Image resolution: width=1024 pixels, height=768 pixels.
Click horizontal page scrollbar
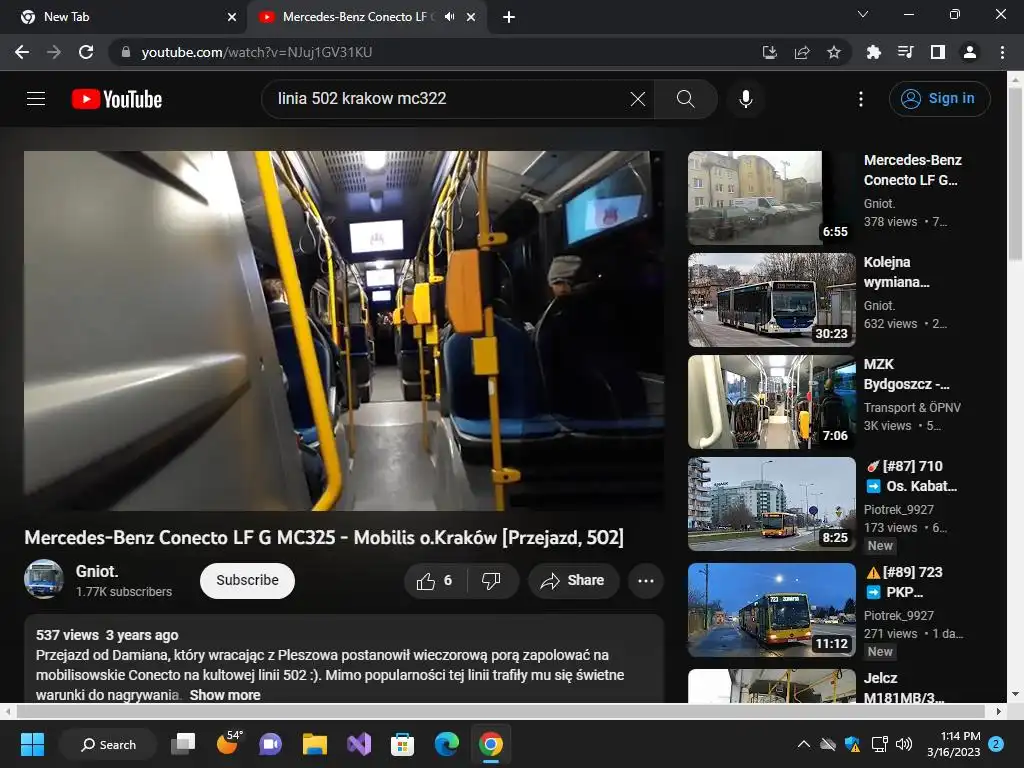click(x=500, y=711)
